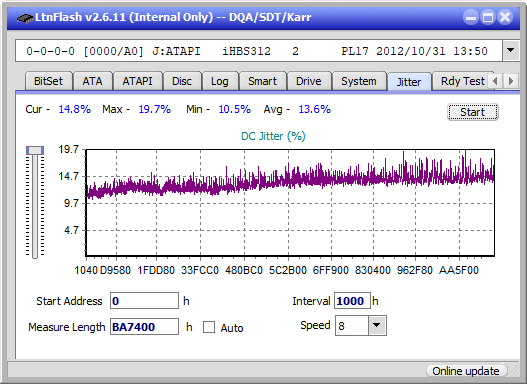527x384 pixels.
Task: Switch to the ATAPI tab
Action: pyautogui.click(x=137, y=81)
